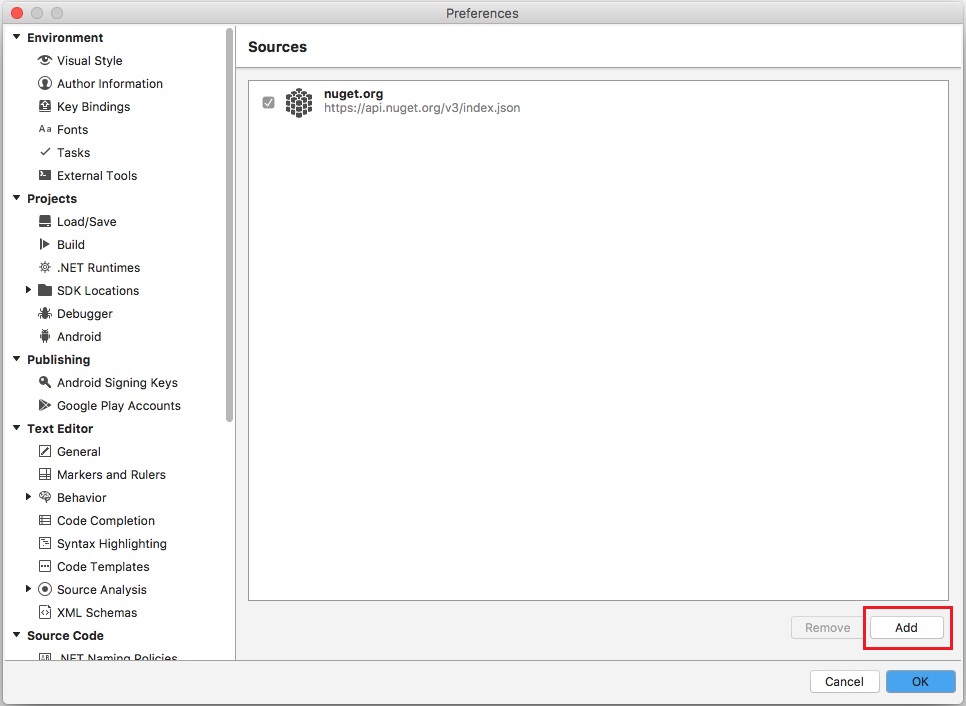
Task: Click the Debugger bug icon
Action: tap(44, 314)
